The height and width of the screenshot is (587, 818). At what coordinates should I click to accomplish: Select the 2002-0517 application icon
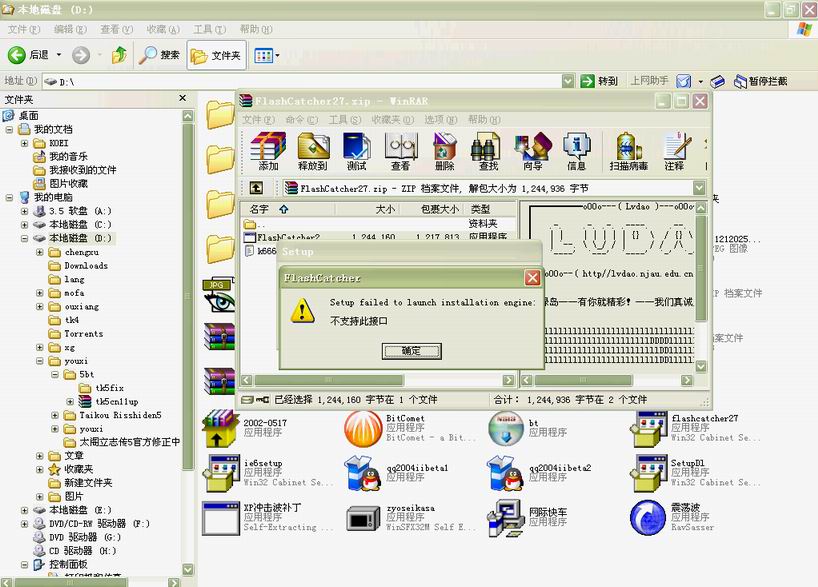(x=220, y=429)
